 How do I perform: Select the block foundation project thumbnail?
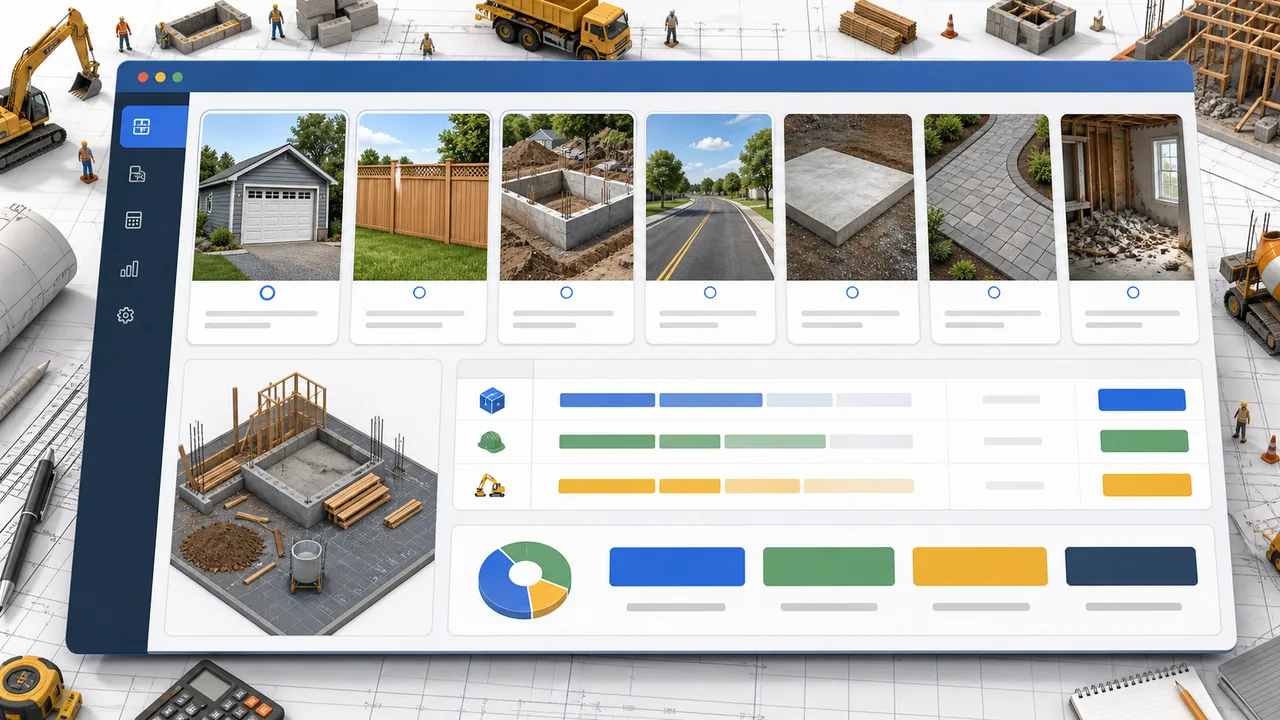(567, 197)
